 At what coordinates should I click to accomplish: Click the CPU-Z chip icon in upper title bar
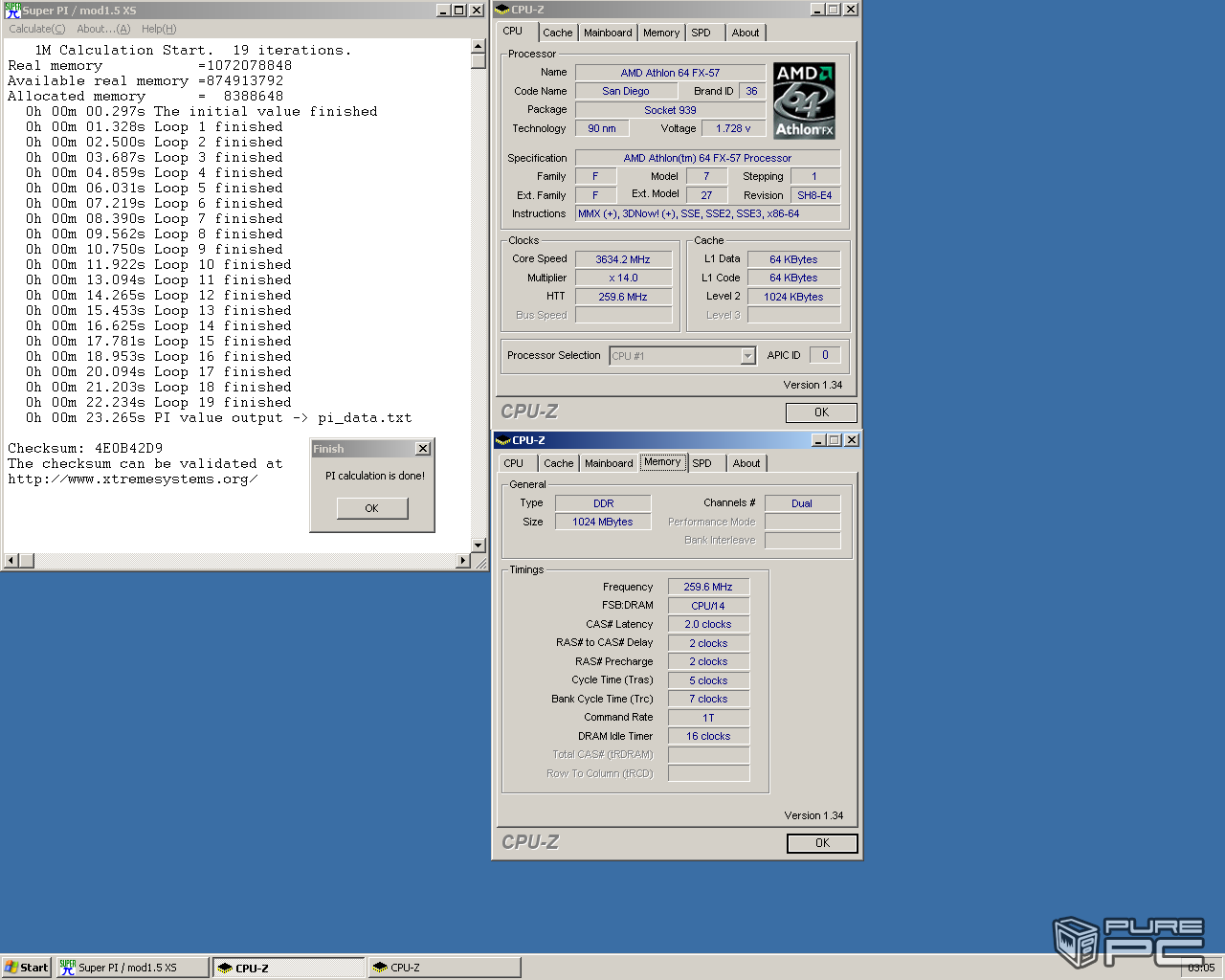pos(502,10)
